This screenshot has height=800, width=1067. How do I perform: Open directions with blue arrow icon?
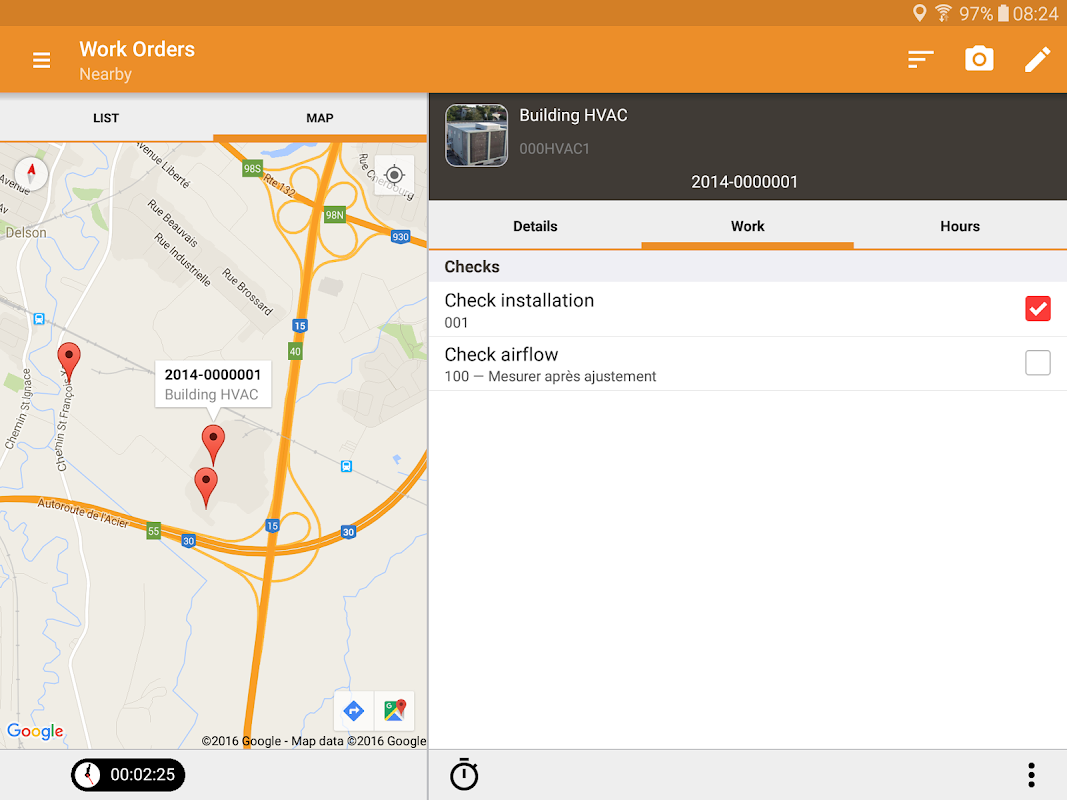(x=354, y=711)
